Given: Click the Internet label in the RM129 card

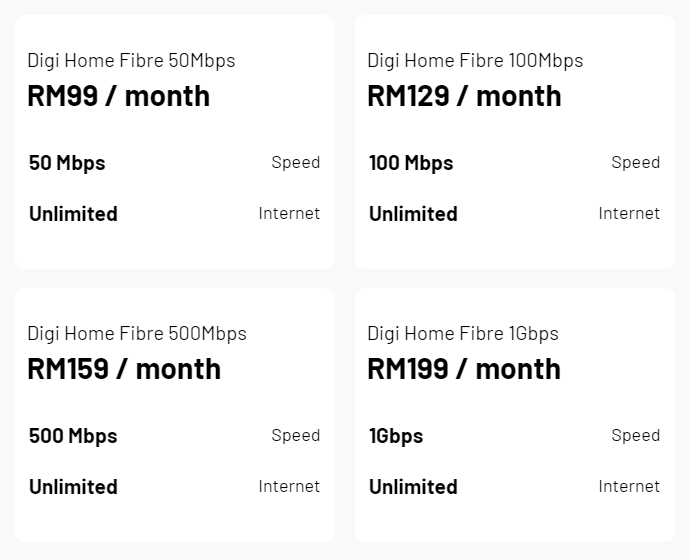Looking at the screenshot, I should [x=629, y=213].
